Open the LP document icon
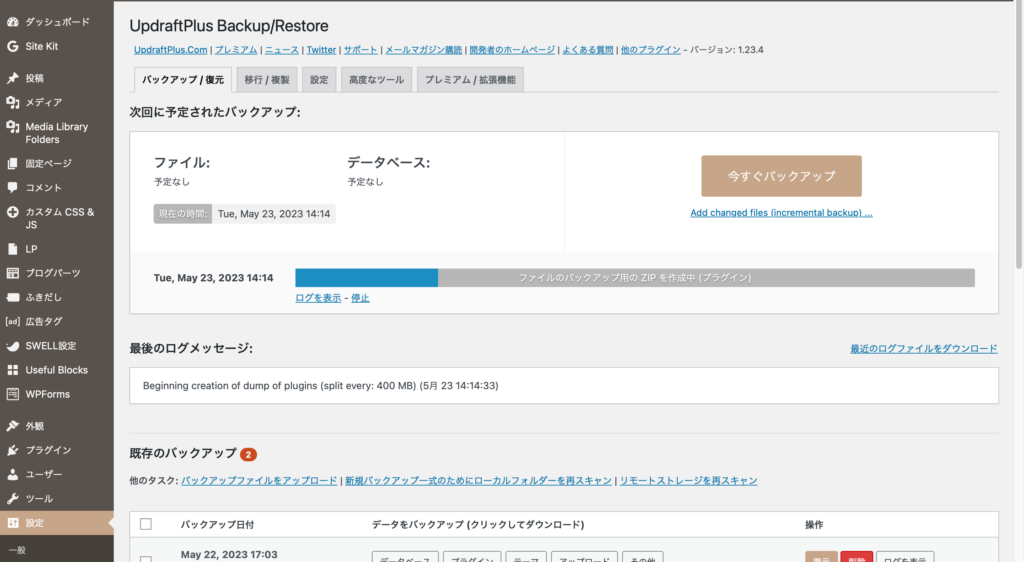 (12, 249)
